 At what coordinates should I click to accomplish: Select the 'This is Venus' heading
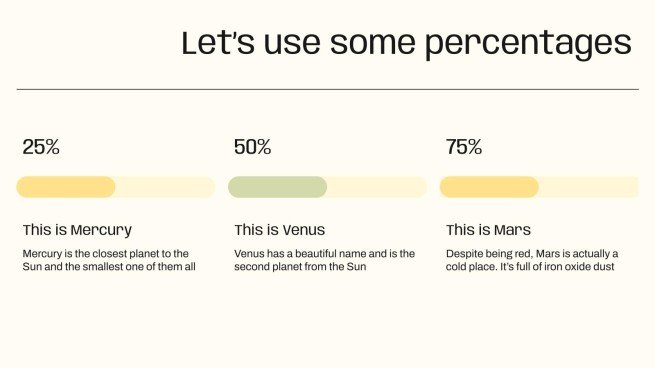(x=279, y=230)
